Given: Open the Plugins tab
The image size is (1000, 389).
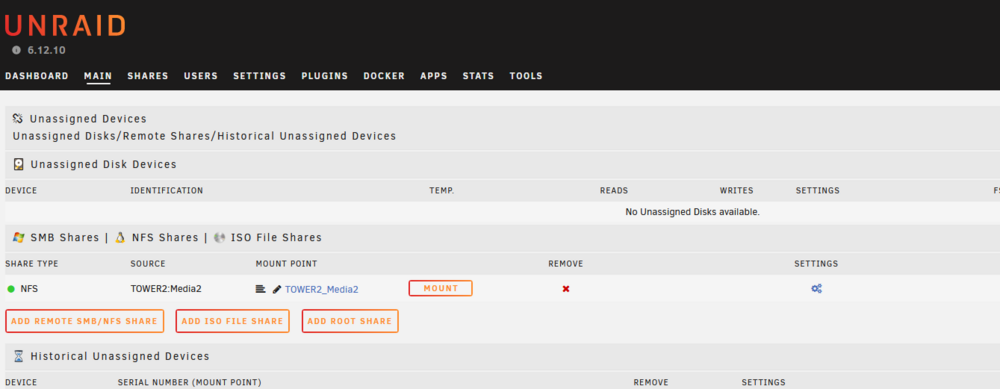Looking at the screenshot, I should [325, 76].
